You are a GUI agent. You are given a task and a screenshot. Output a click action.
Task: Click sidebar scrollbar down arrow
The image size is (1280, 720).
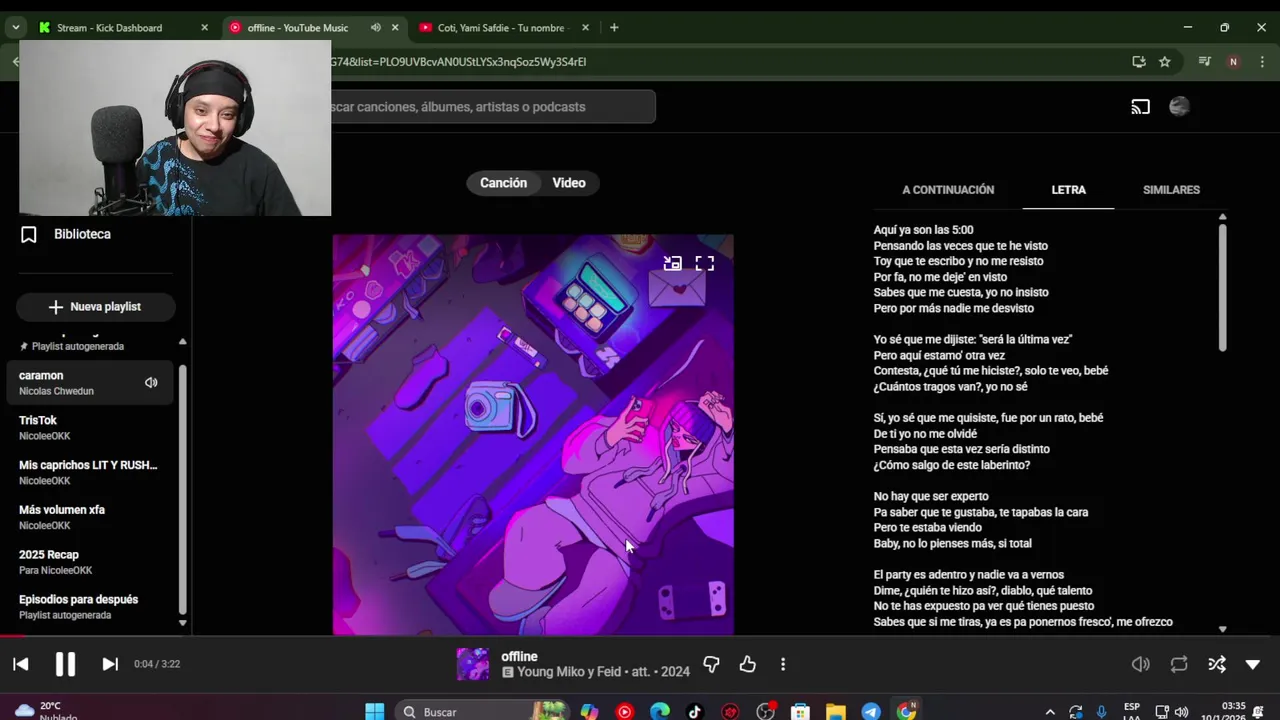(182, 623)
